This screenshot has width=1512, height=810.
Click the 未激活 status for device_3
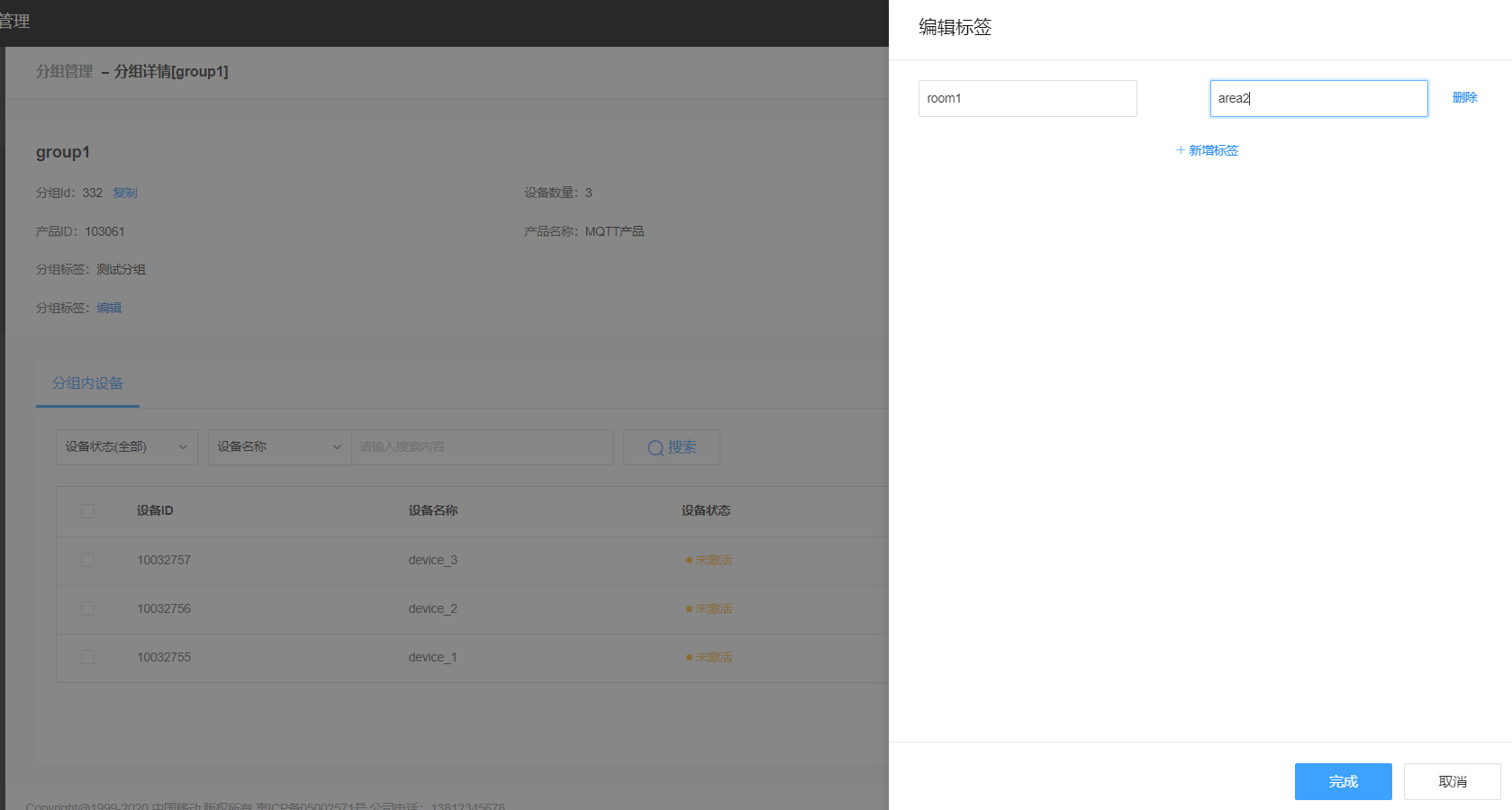tap(710, 560)
